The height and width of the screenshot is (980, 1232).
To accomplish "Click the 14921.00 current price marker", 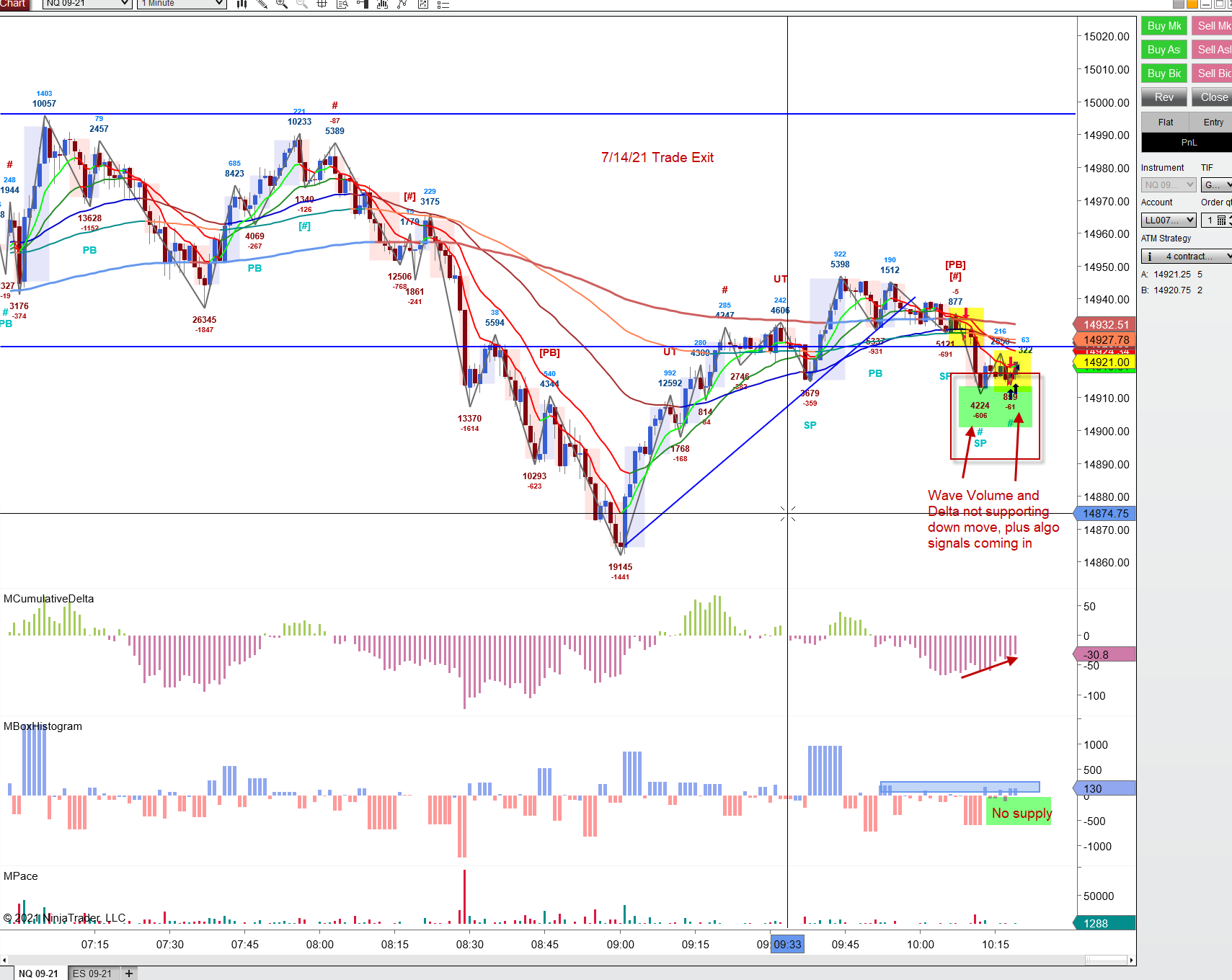I will click(1106, 362).
